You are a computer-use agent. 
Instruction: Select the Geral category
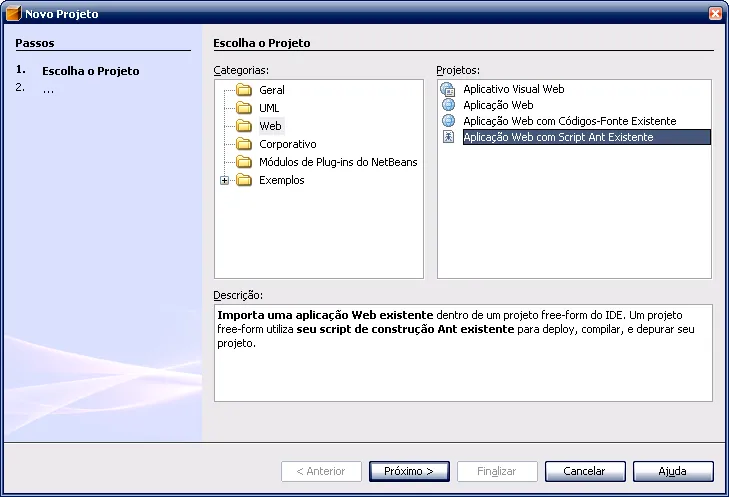click(272, 90)
